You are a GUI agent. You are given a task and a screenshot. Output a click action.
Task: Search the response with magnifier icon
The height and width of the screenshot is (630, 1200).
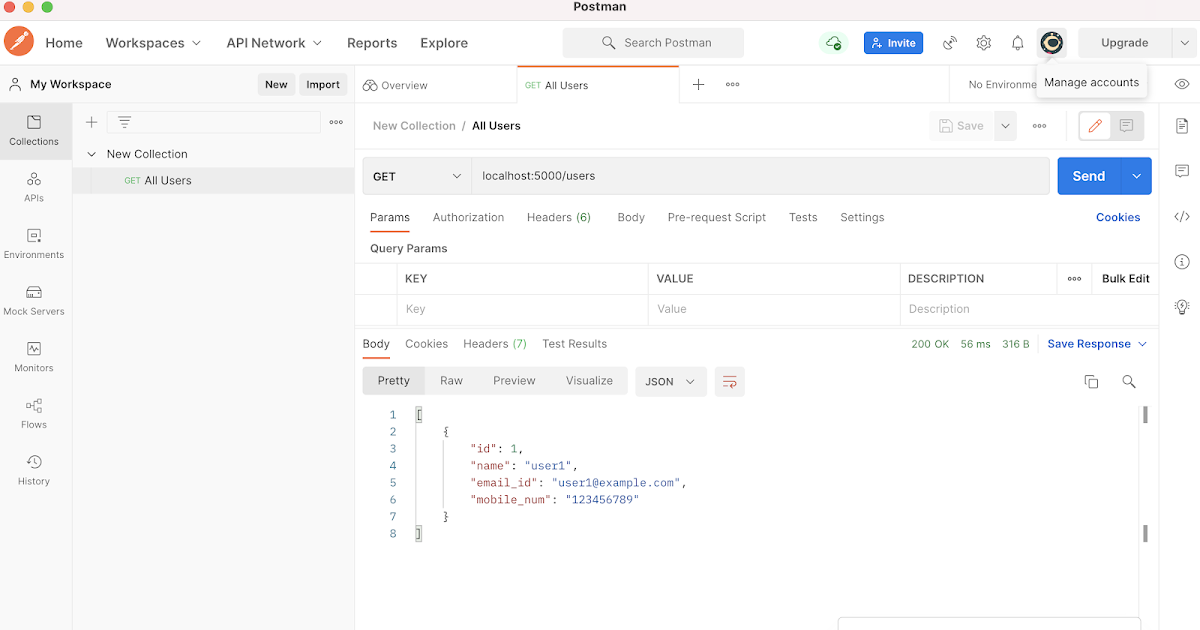click(1129, 382)
